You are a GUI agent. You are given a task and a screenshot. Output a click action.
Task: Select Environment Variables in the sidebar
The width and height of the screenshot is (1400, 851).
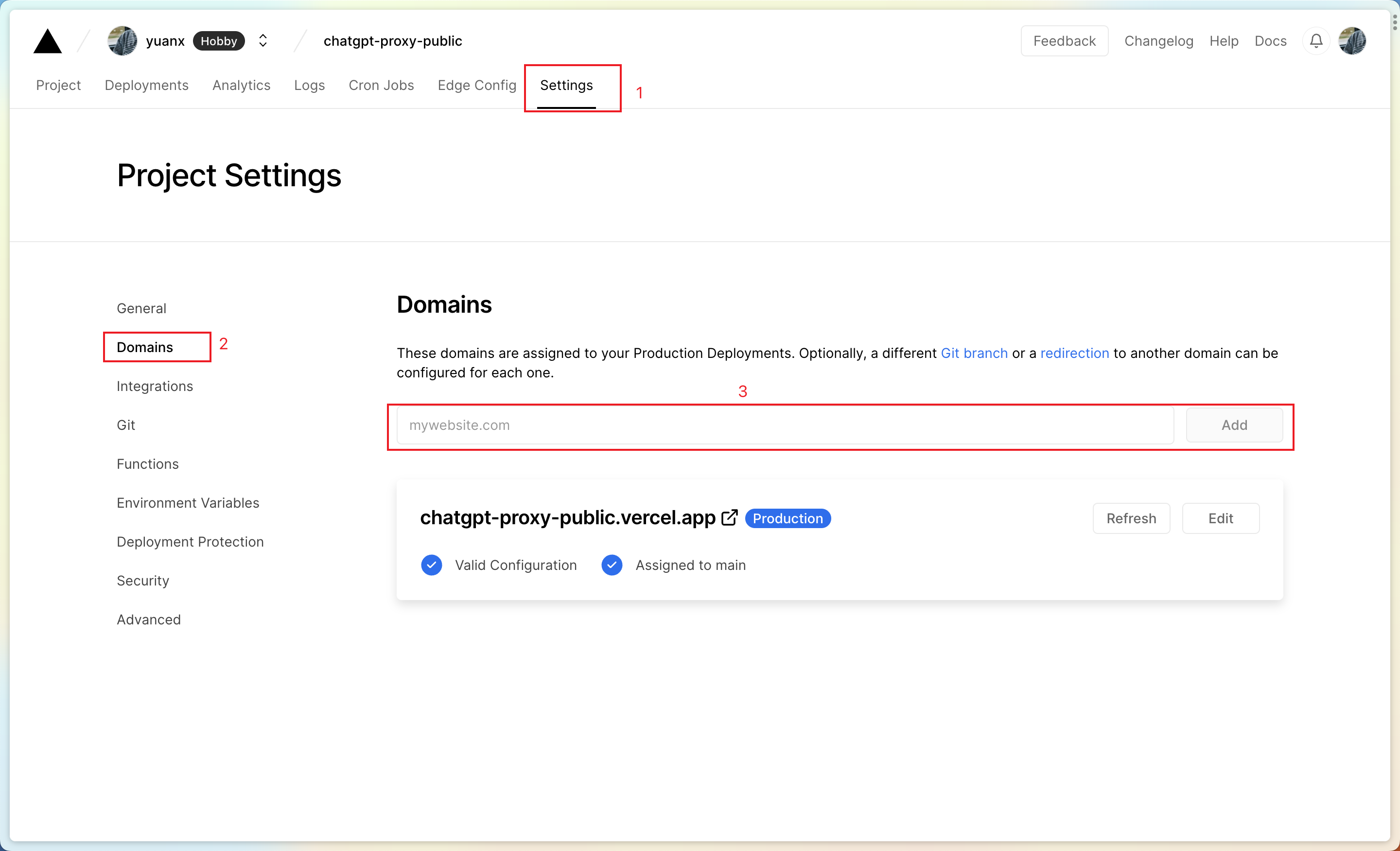point(188,503)
